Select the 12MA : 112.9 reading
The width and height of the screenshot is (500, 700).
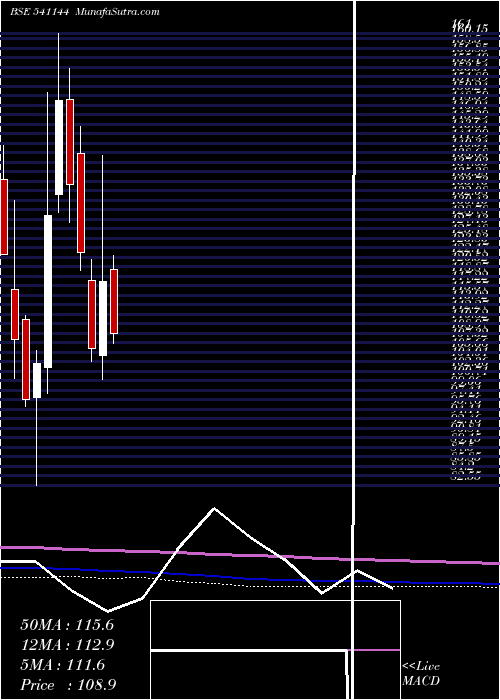[67, 645]
